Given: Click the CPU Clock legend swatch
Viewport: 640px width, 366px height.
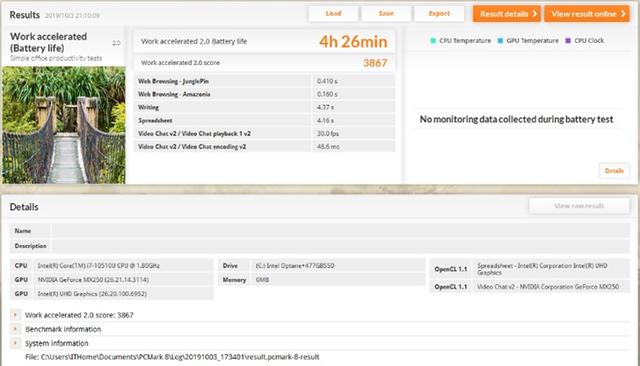Looking at the screenshot, I should tap(568, 40).
